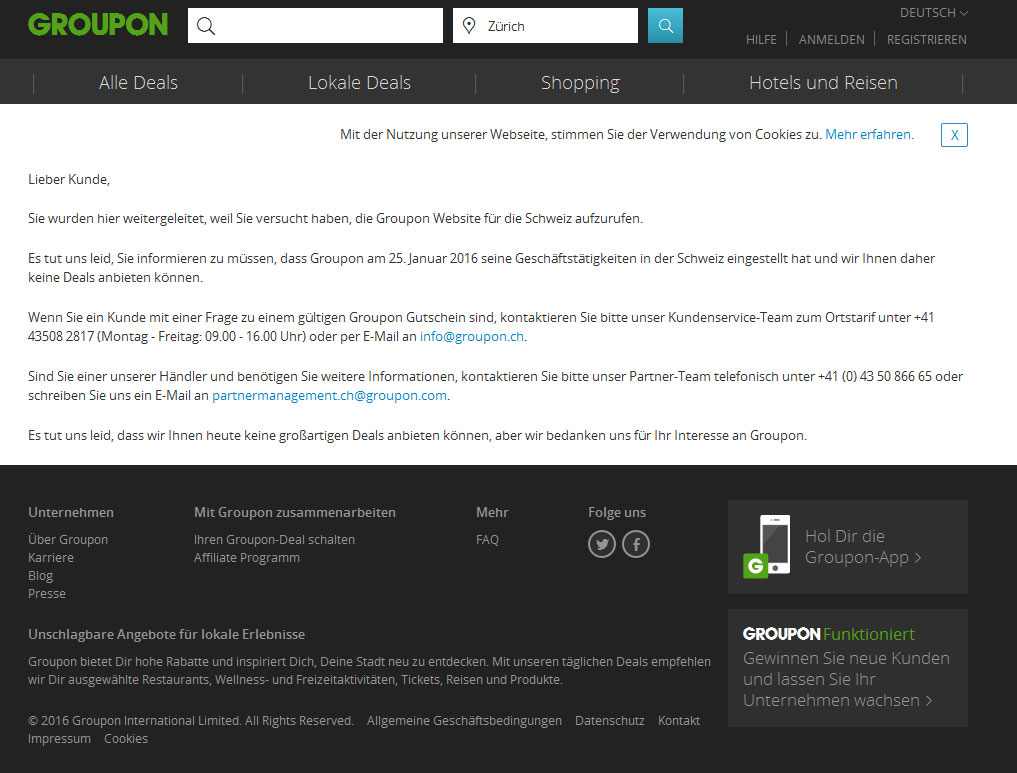Open the Presse footer link
The width and height of the screenshot is (1017, 773).
tap(47, 593)
